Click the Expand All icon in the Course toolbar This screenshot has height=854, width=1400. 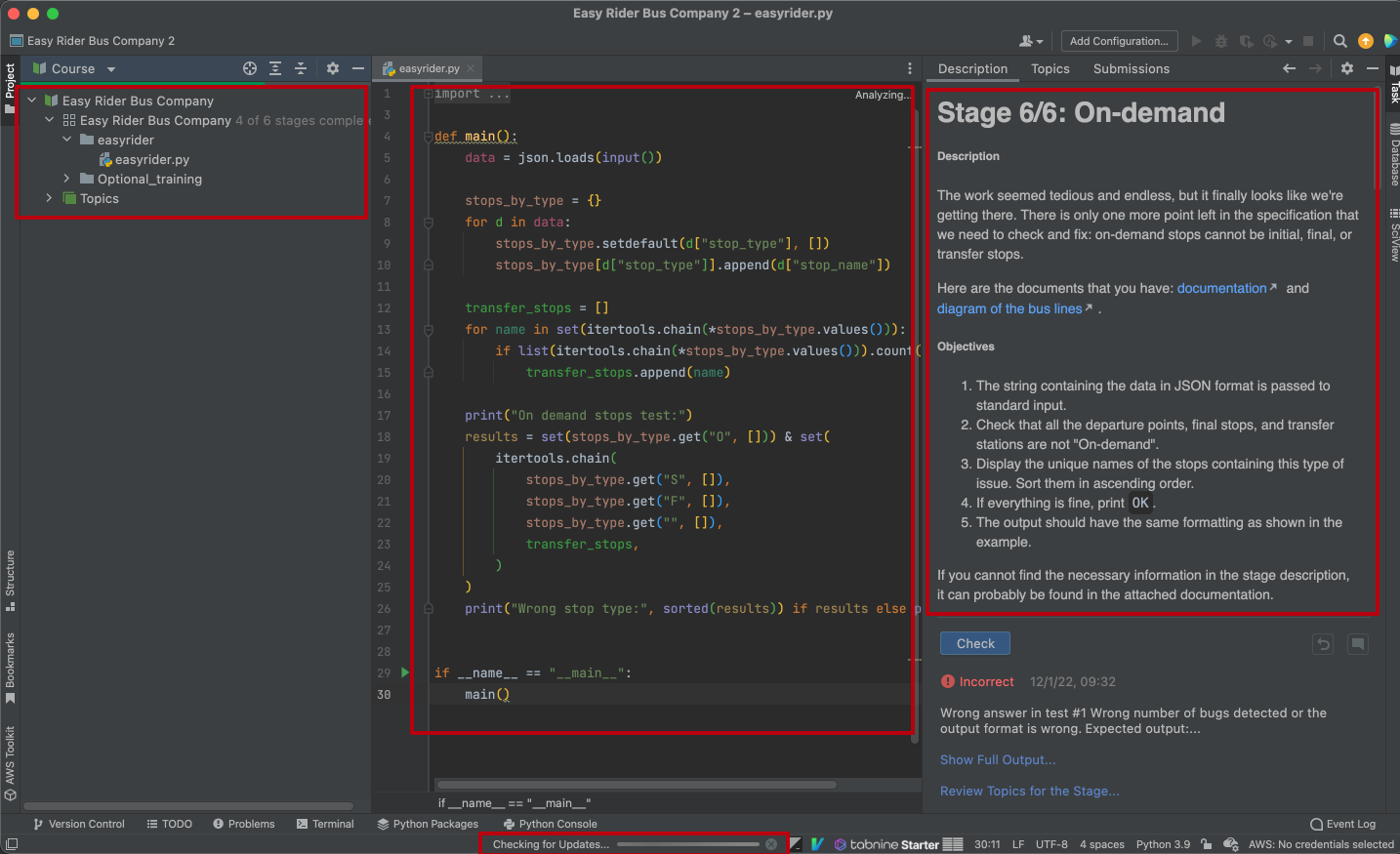coord(274,68)
